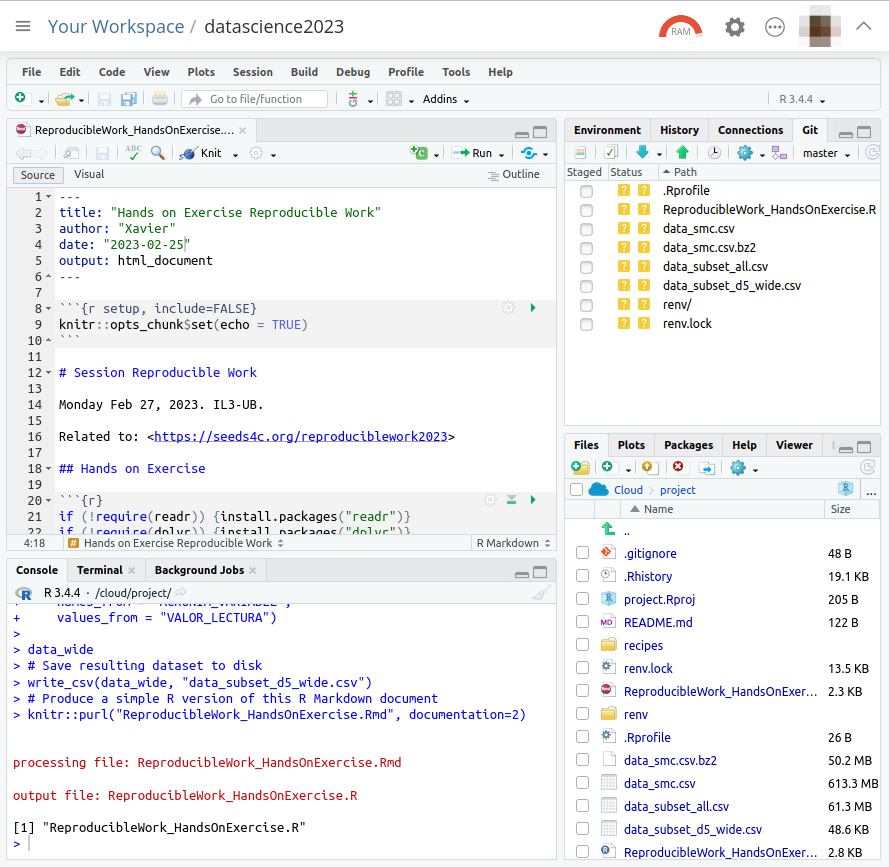Click the RAM usage gauge icon
Image resolution: width=889 pixels, height=867 pixels.
pyautogui.click(x=680, y=27)
